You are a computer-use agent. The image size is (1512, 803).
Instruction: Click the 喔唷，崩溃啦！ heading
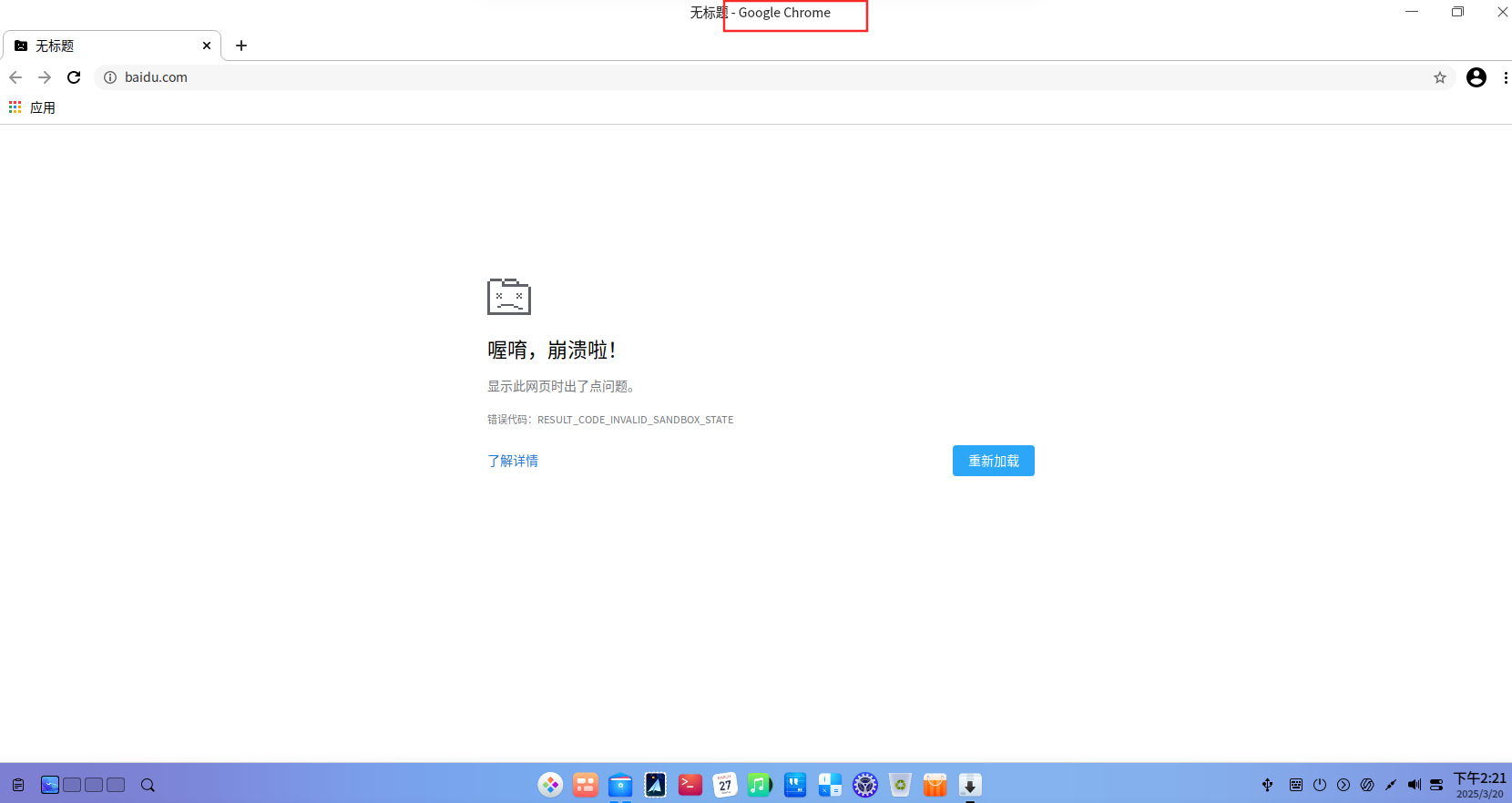tap(552, 350)
